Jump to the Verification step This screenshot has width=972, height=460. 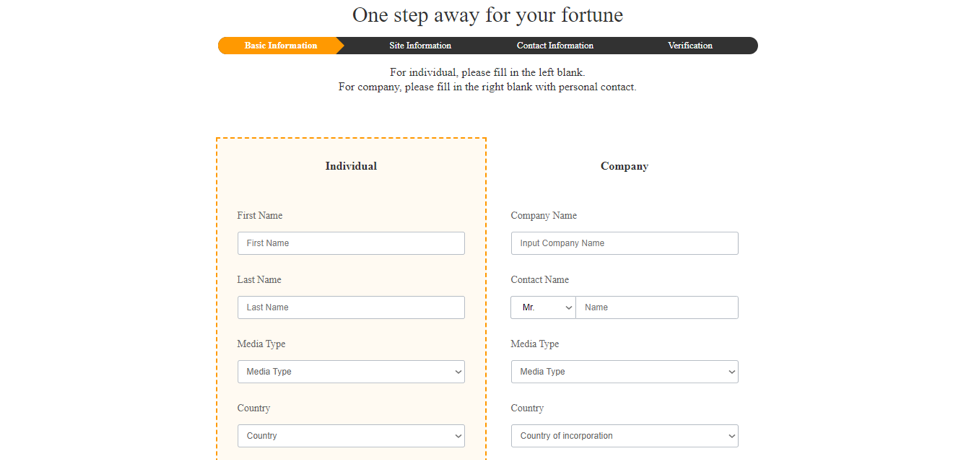click(690, 46)
